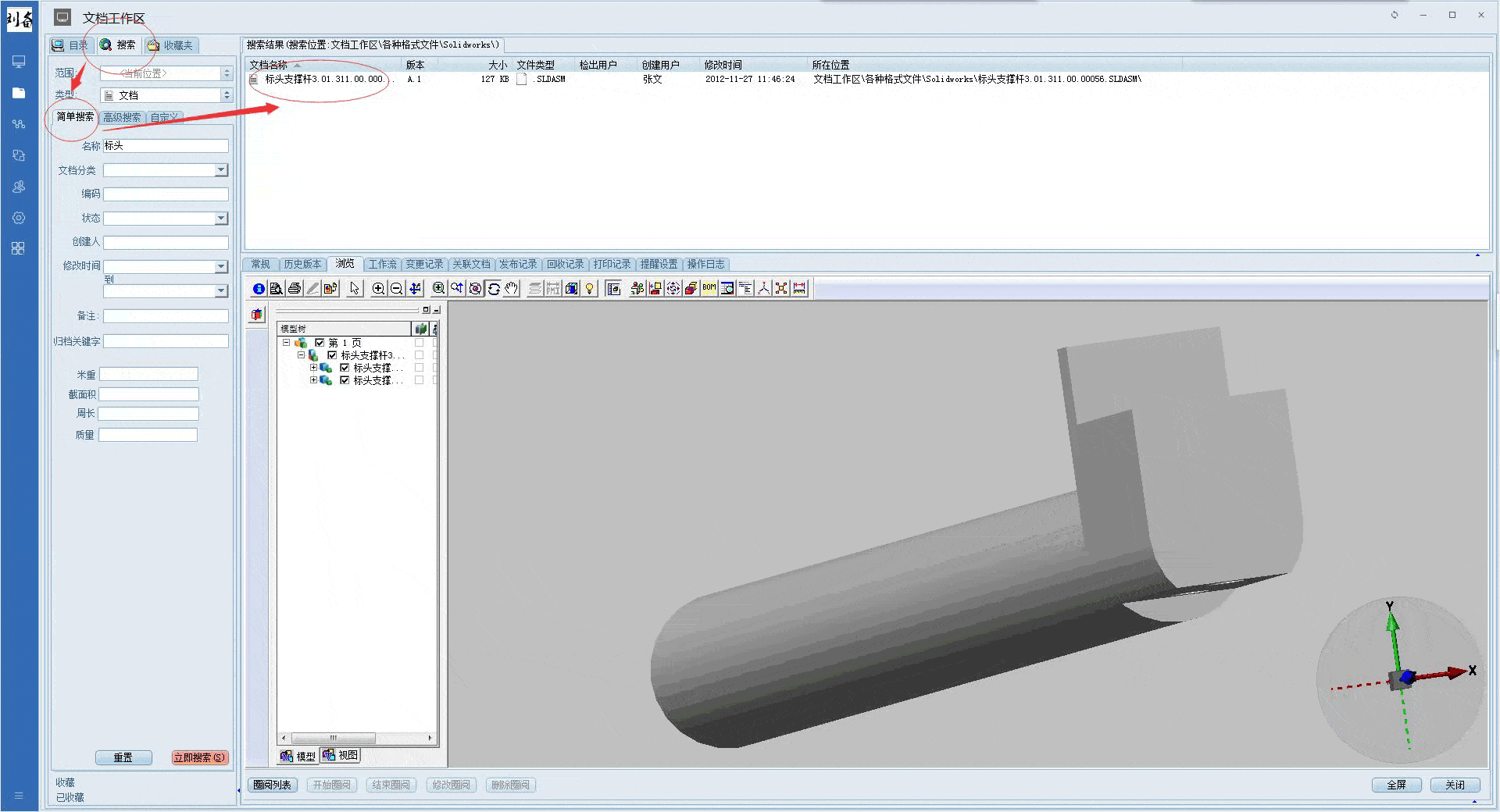
Task: Click the colored cube icon left of model tree
Action: (x=257, y=314)
